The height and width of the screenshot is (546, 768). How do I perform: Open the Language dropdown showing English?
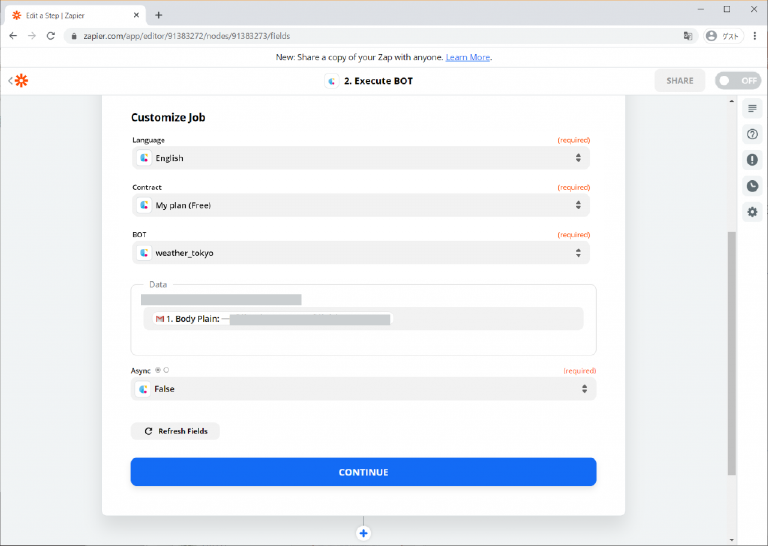point(361,158)
